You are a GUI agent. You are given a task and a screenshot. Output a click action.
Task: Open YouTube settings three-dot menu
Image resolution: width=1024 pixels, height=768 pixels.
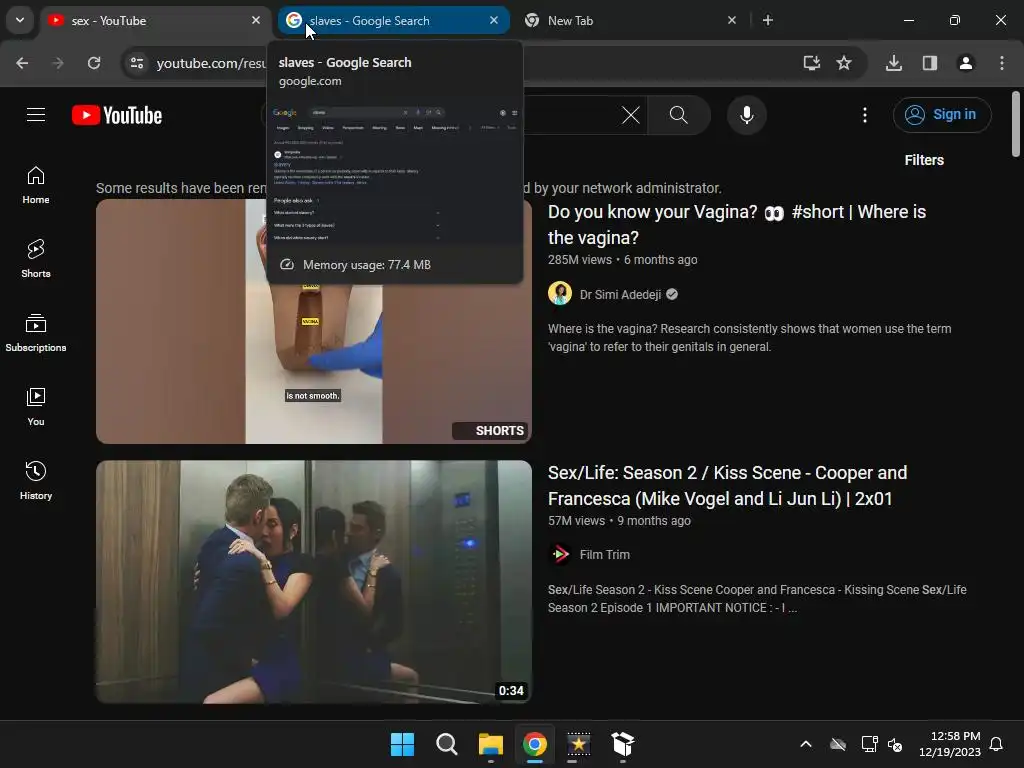tap(865, 116)
